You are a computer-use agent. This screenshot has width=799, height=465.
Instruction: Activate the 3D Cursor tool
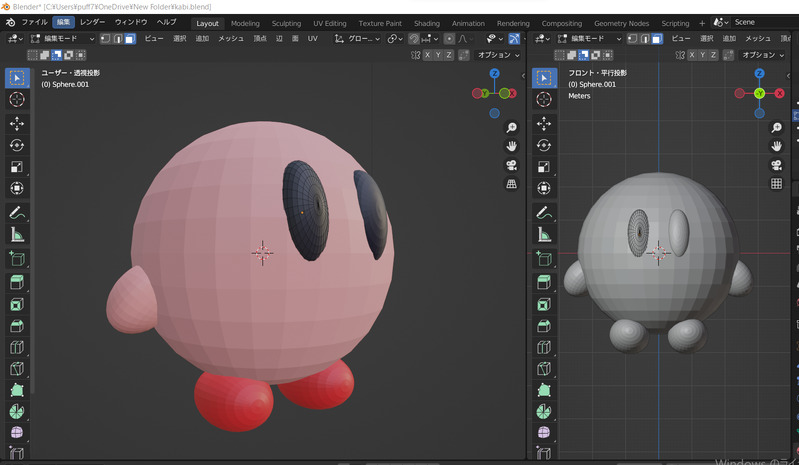[17, 99]
